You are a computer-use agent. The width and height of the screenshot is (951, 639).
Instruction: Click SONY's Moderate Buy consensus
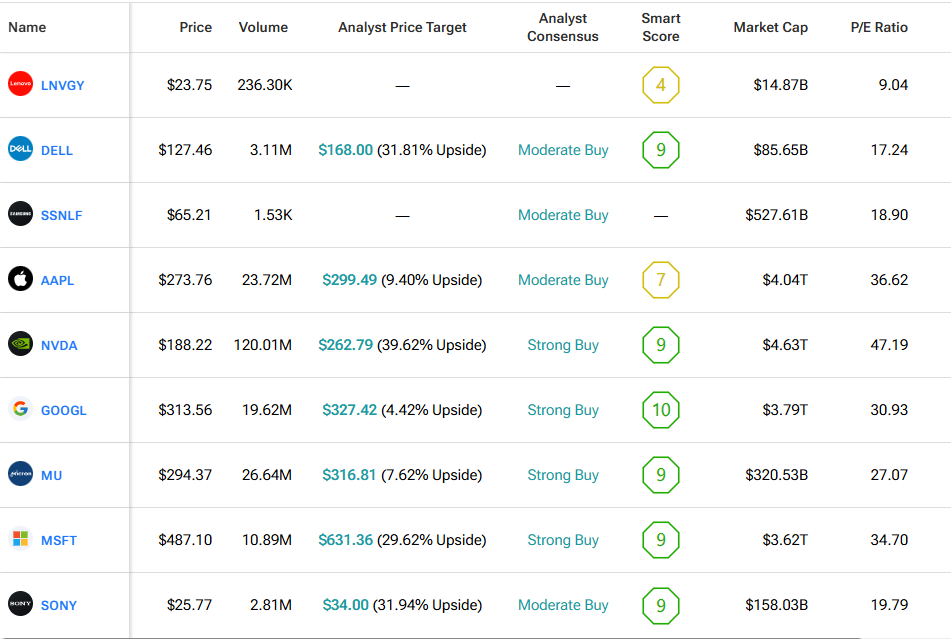pos(563,605)
